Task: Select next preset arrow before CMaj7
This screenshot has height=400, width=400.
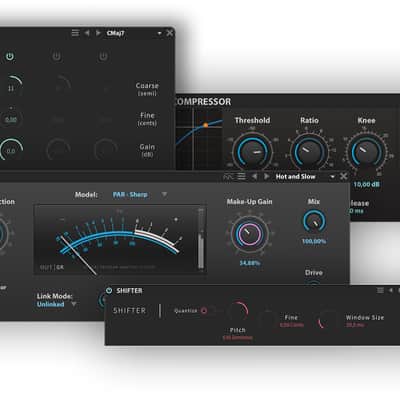Action: click(98, 33)
